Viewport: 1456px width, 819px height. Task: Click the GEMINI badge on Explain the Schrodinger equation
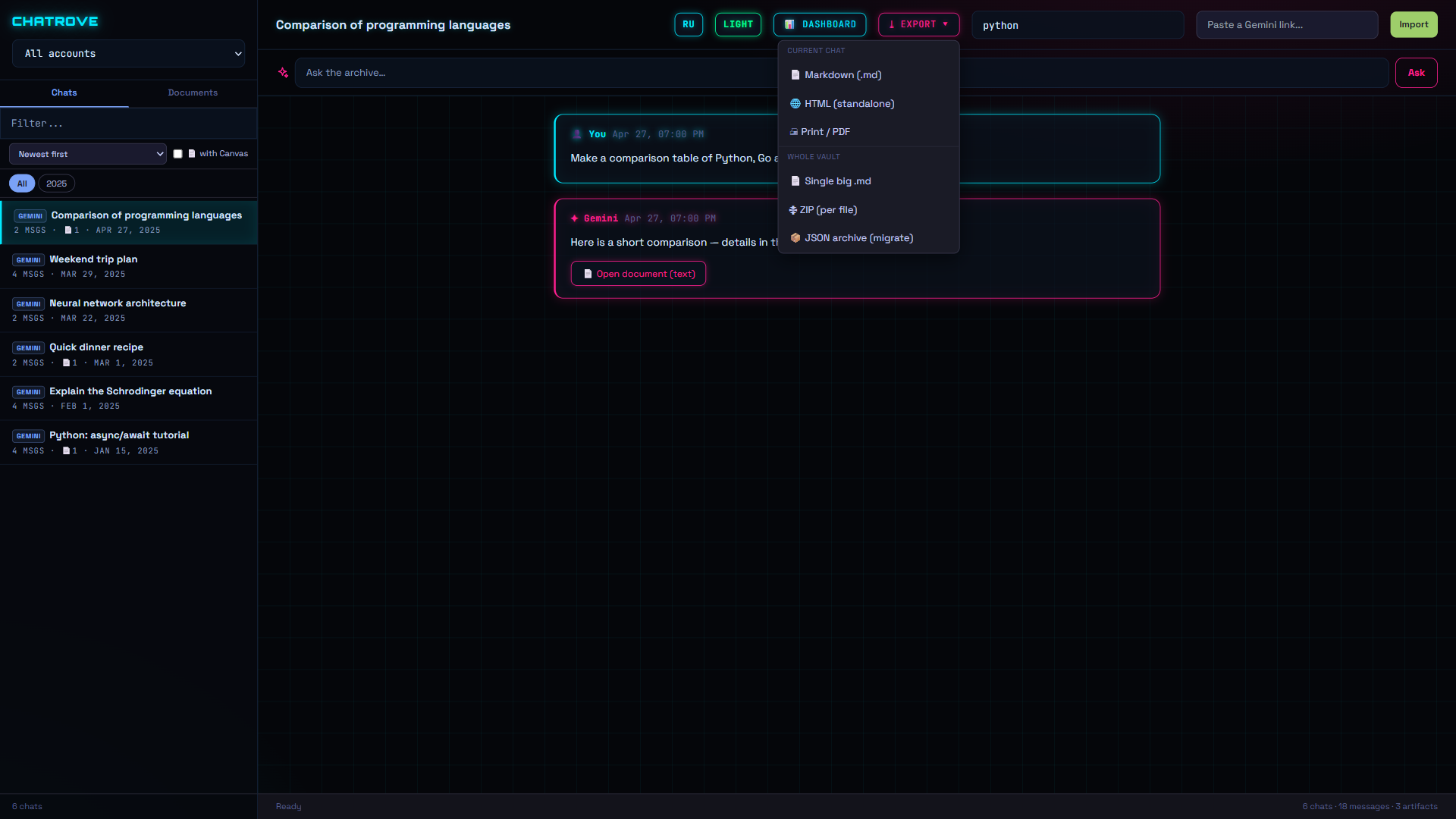tap(29, 392)
